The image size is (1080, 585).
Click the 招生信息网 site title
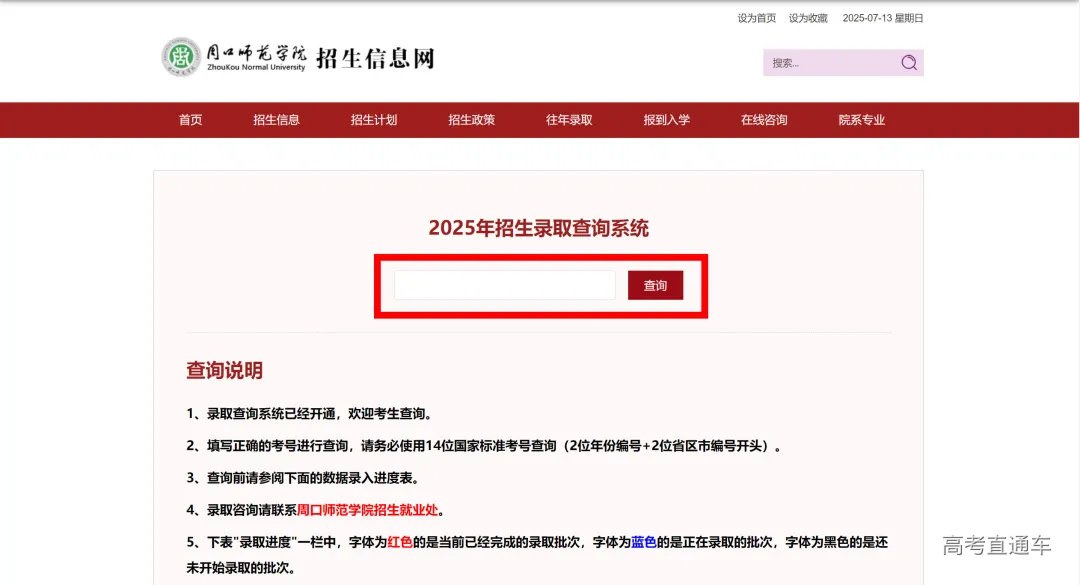click(374, 57)
